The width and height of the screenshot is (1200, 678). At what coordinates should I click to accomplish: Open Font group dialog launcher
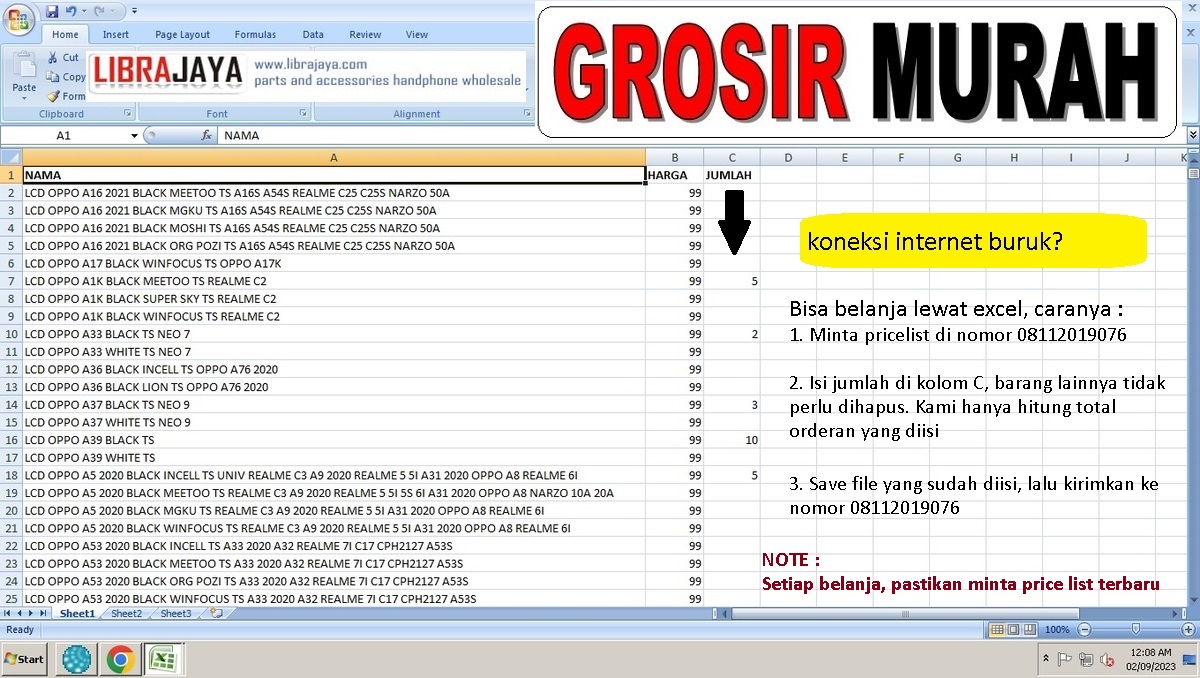point(304,114)
